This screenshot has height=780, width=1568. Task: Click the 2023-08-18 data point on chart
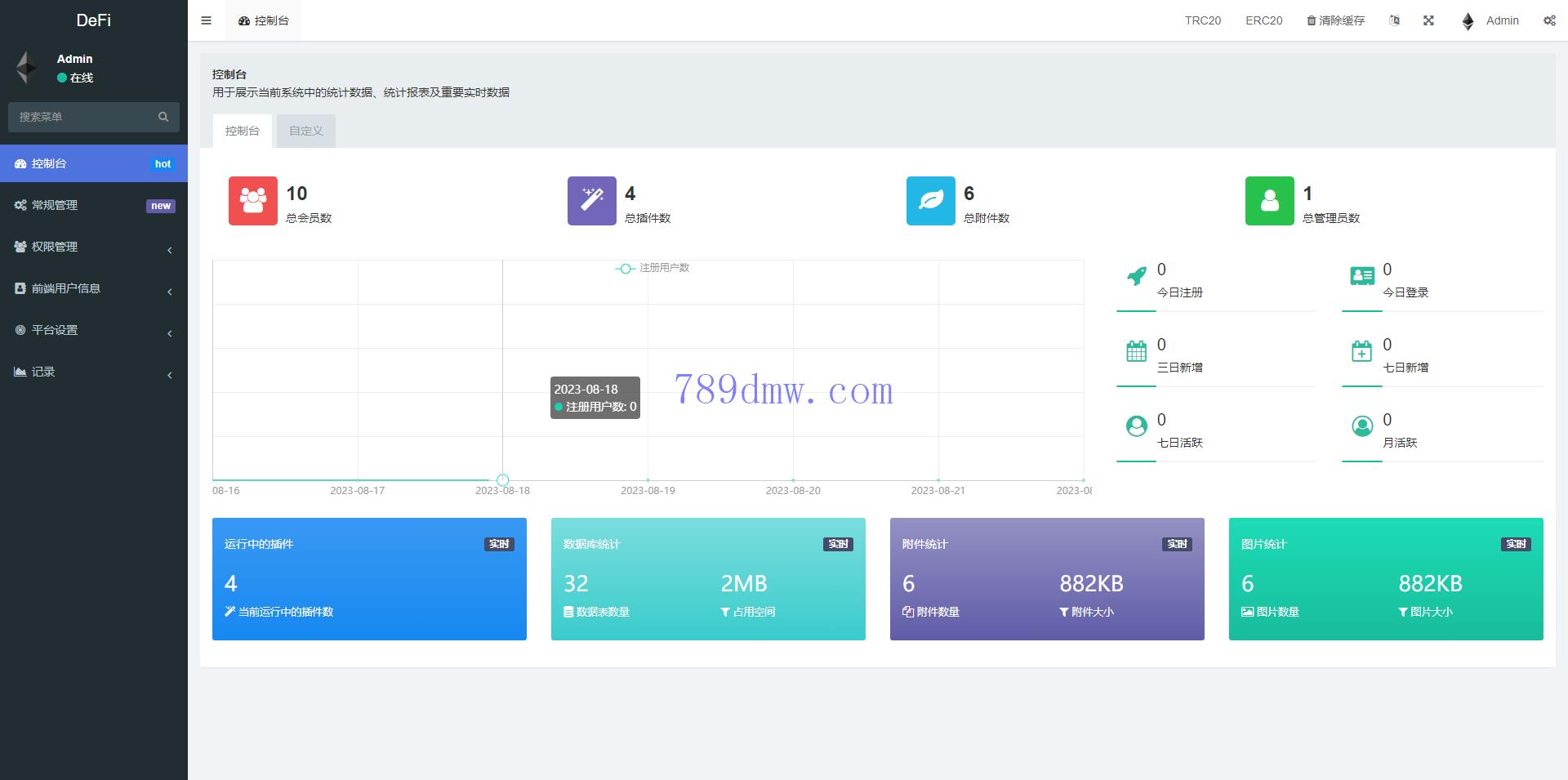coord(503,480)
